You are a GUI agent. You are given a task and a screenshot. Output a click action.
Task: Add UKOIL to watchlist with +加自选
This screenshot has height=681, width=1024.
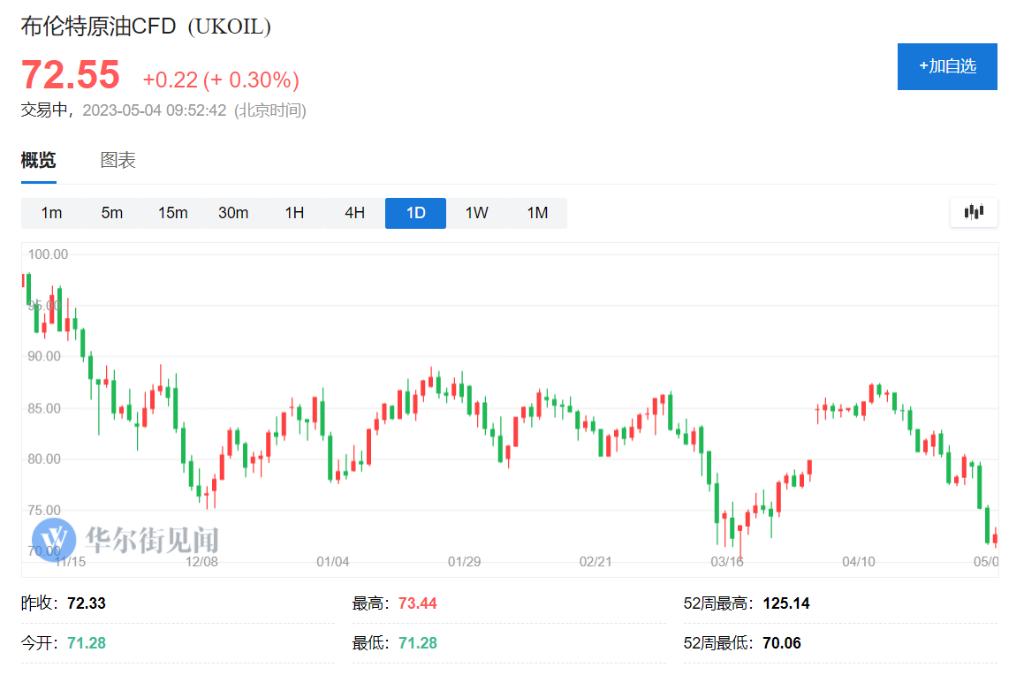[x=946, y=66]
